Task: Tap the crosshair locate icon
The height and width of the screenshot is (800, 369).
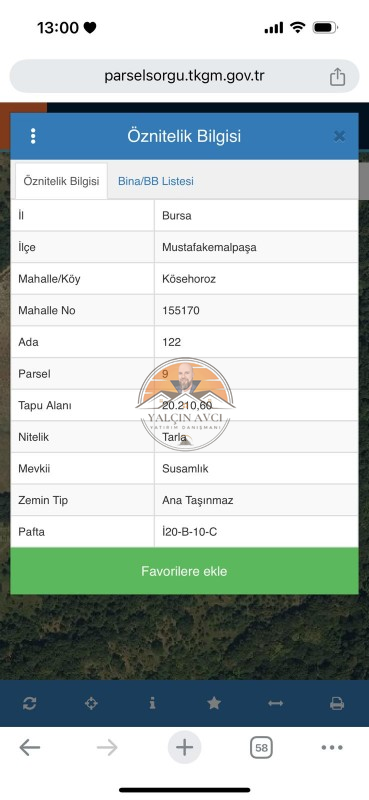Action: click(91, 704)
